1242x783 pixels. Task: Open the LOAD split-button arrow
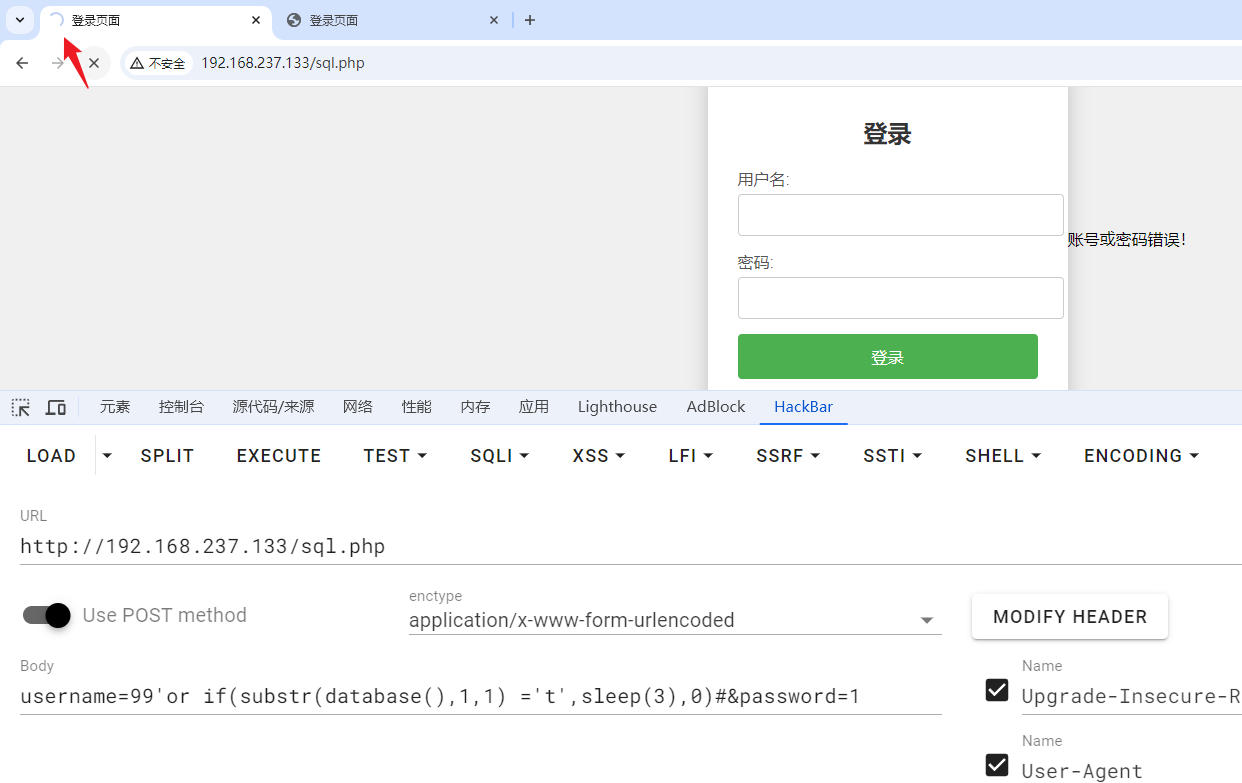point(108,456)
